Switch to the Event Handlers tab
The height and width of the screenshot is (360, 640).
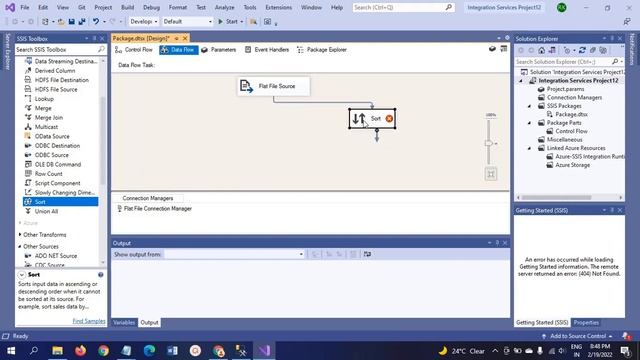click(267, 50)
